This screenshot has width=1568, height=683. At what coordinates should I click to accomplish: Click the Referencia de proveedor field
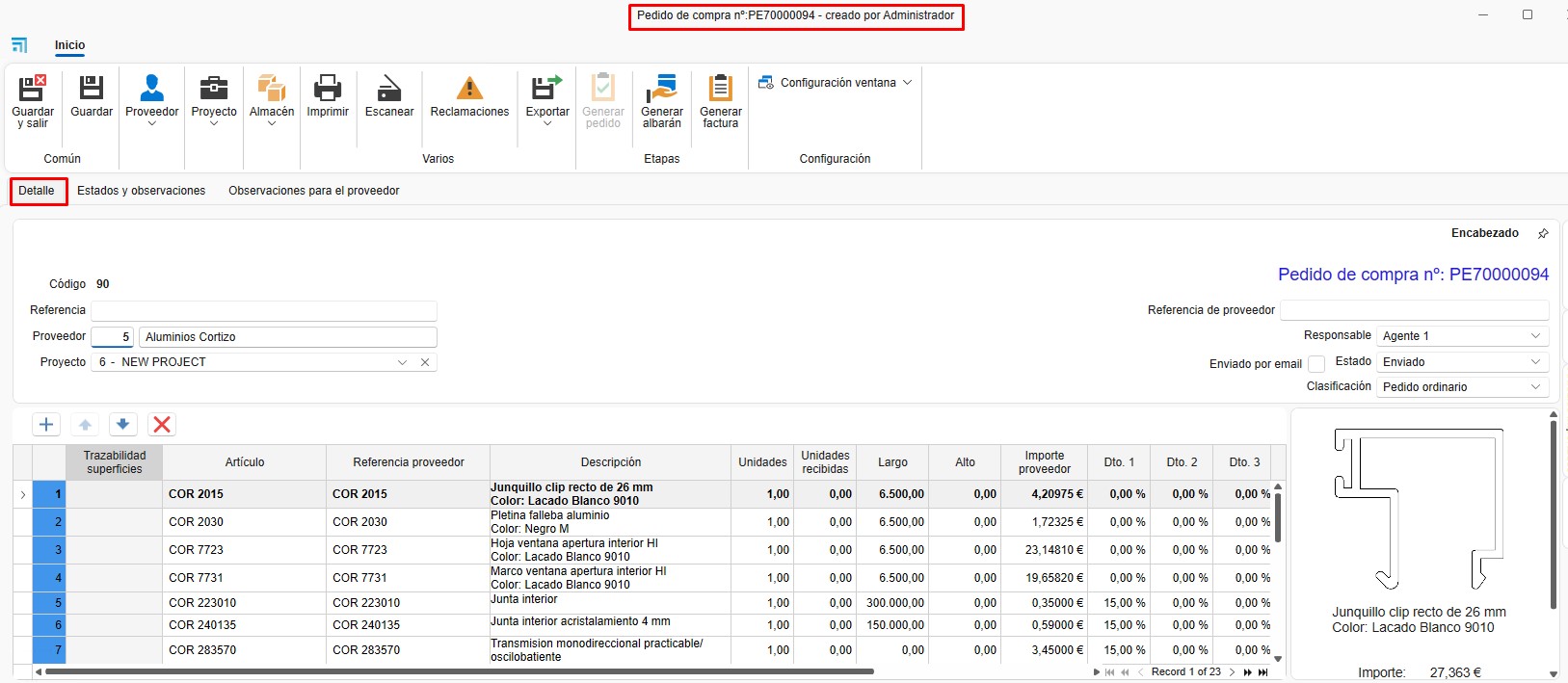[x=1415, y=310]
